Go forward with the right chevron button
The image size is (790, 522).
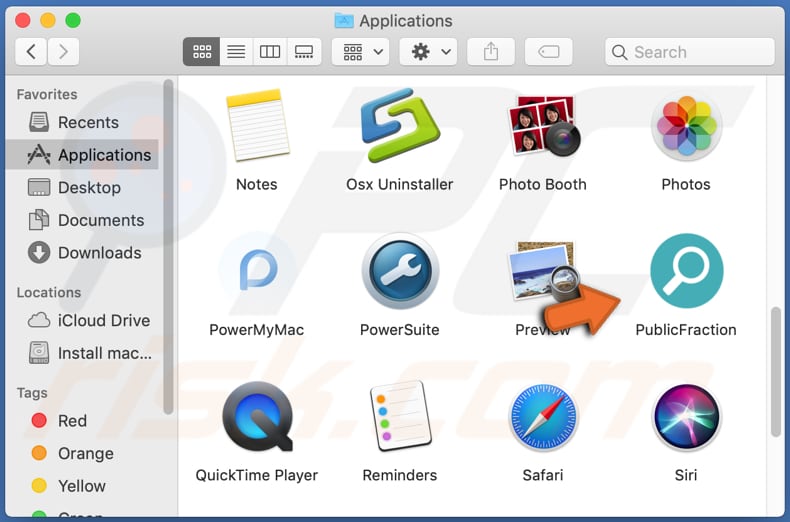tap(63, 51)
